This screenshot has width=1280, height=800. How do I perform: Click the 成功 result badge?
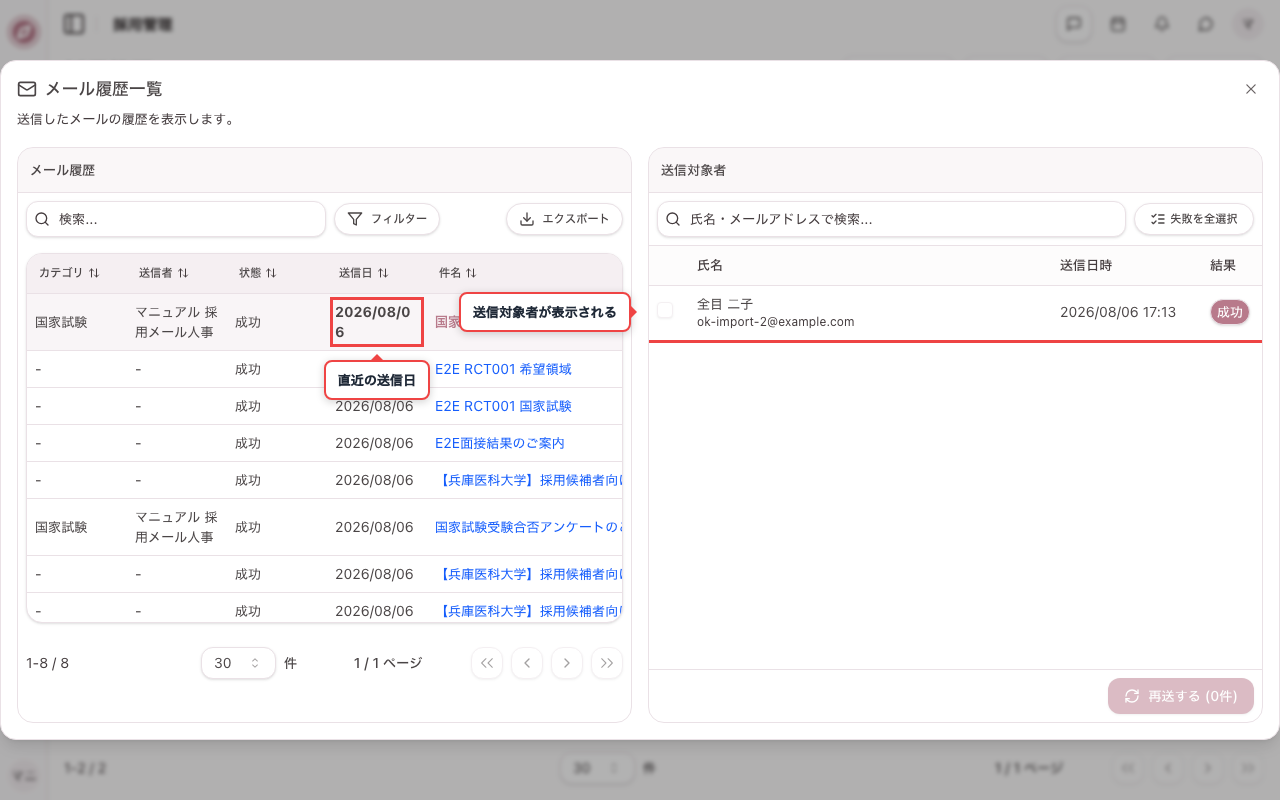(1230, 312)
